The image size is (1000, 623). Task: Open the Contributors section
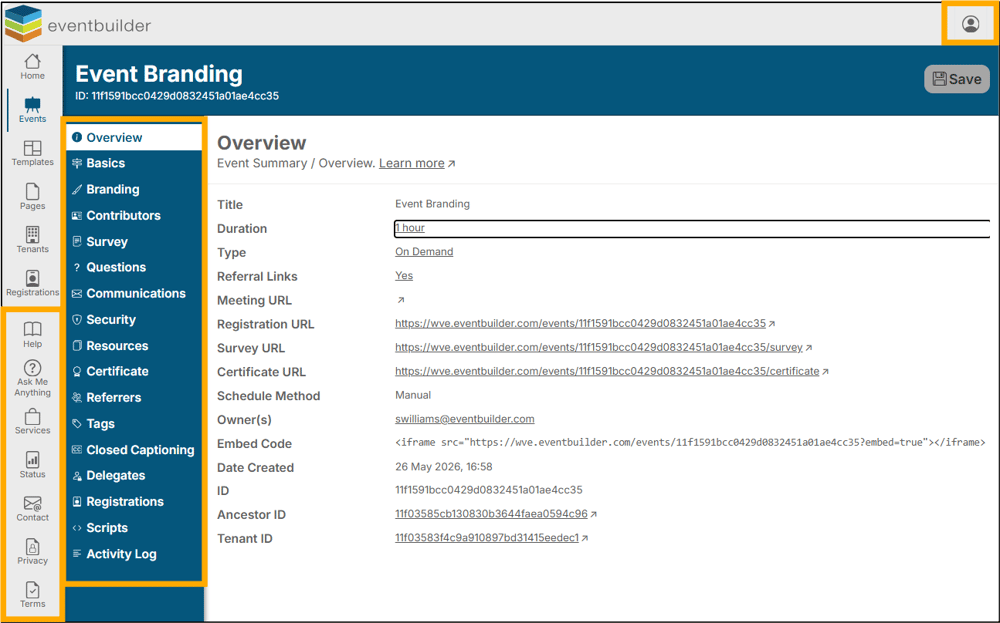(134, 216)
